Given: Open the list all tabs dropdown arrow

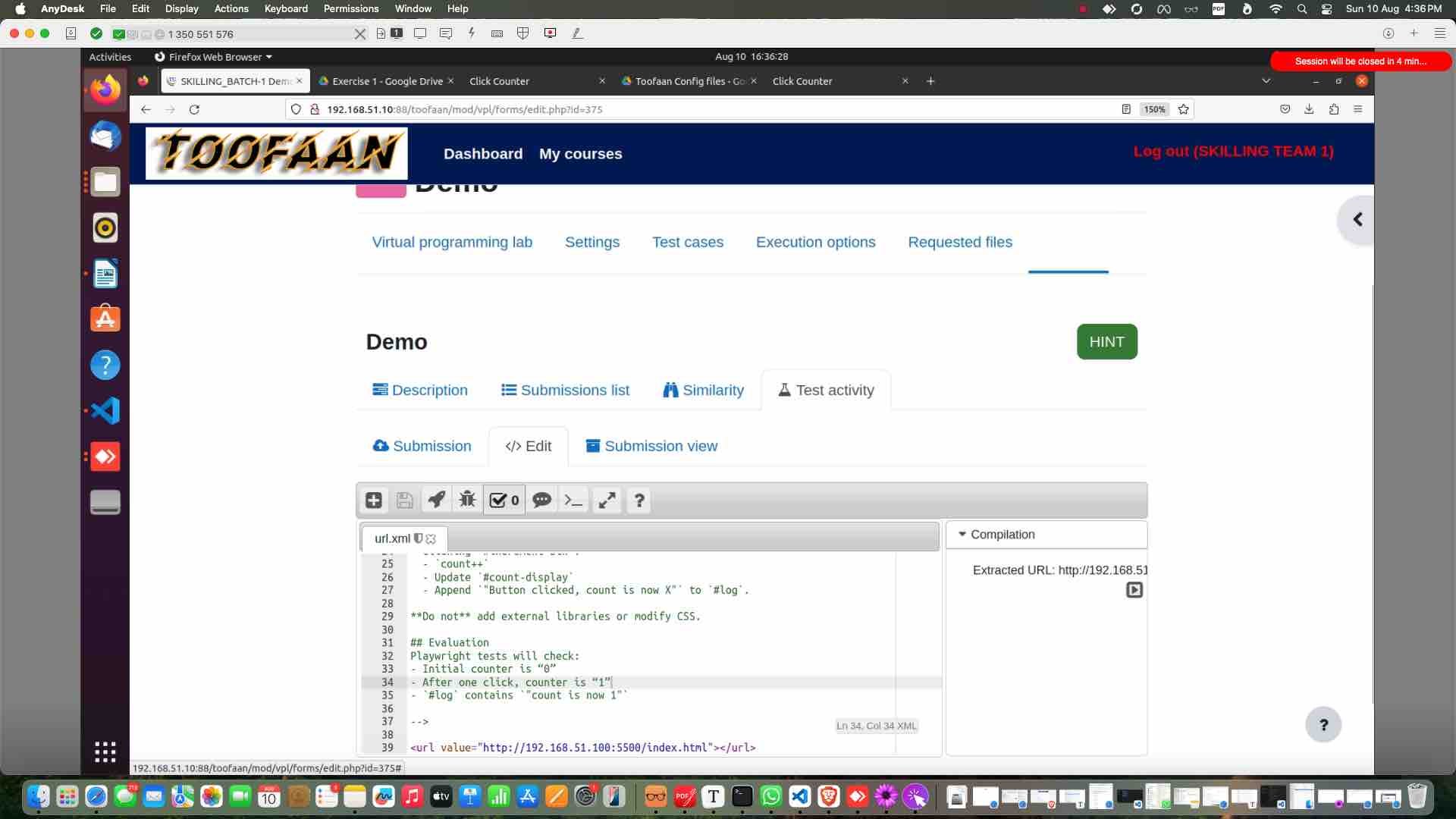Looking at the screenshot, I should 1266,81.
